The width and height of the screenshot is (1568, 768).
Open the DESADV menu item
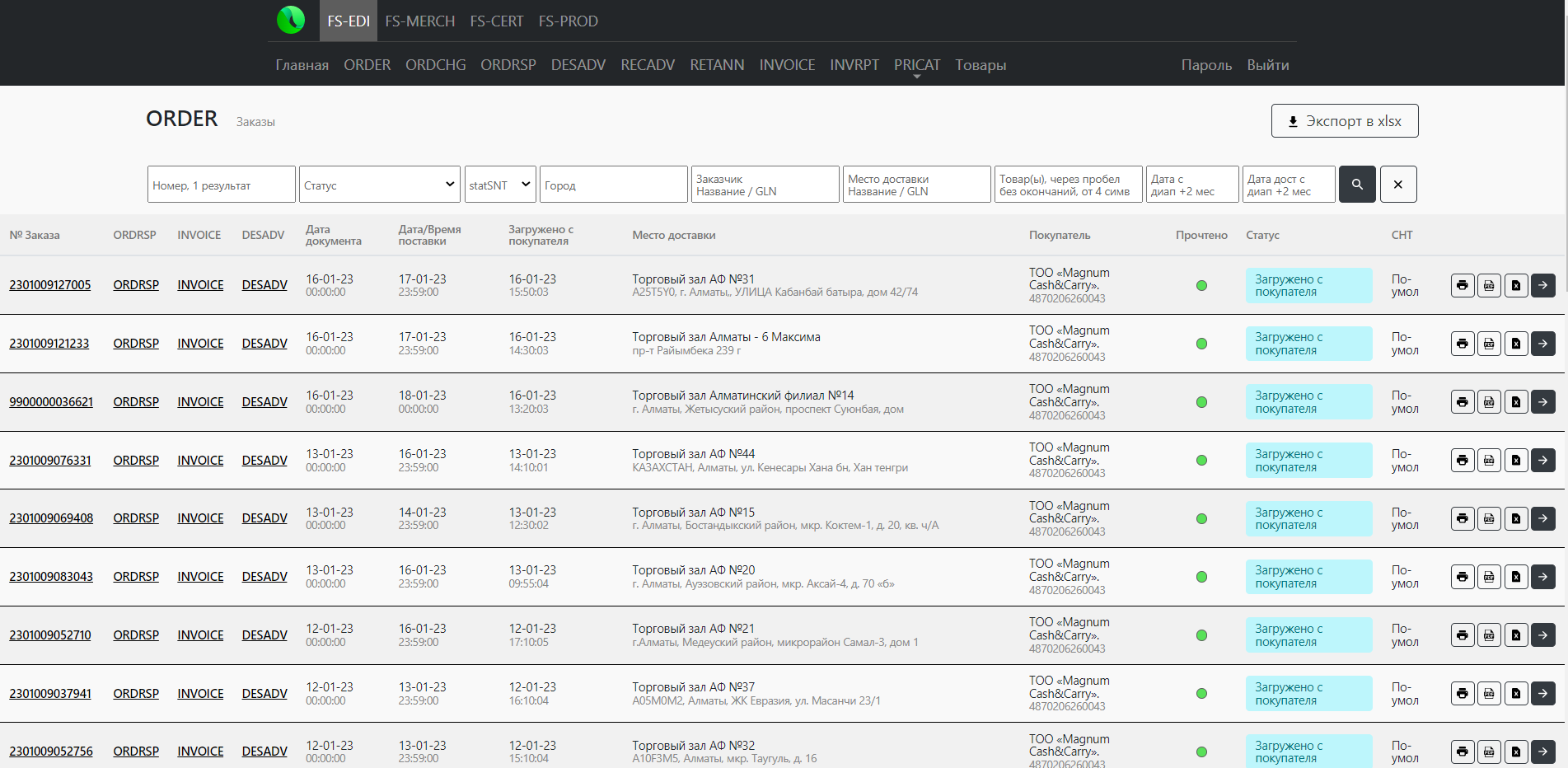578,65
